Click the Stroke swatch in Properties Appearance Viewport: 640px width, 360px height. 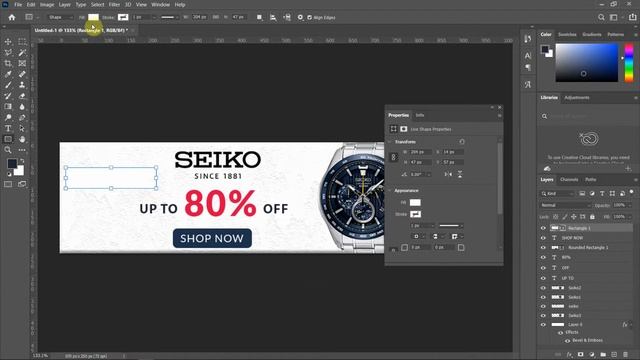(x=416, y=214)
